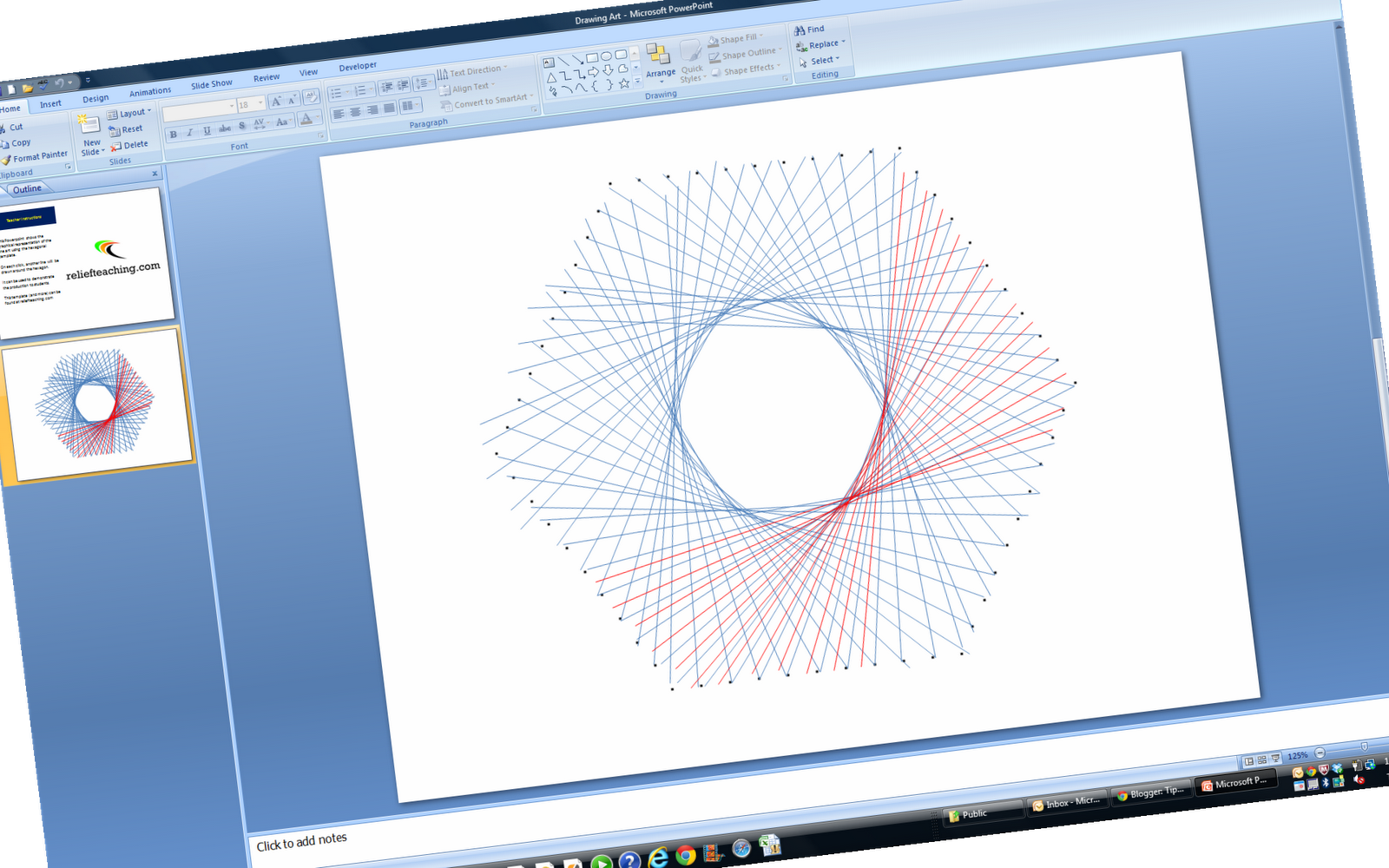Switch to the Design ribbon tab
Image resolution: width=1389 pixels, height=868 pixels.
point(95,98)
